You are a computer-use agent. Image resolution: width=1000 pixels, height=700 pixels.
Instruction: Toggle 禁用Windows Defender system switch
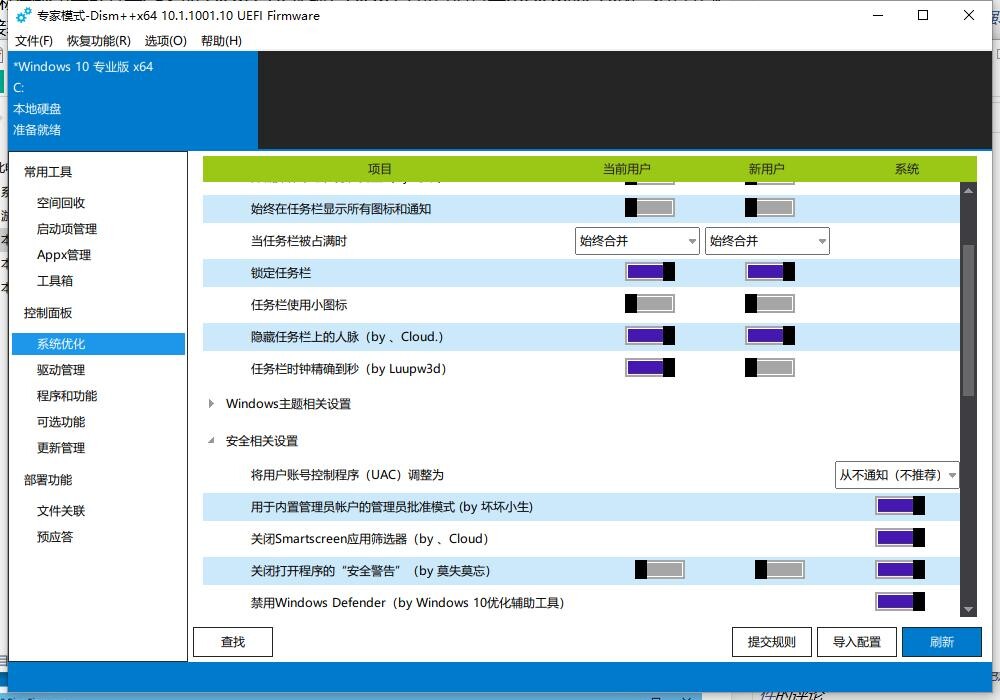(900, 602)
